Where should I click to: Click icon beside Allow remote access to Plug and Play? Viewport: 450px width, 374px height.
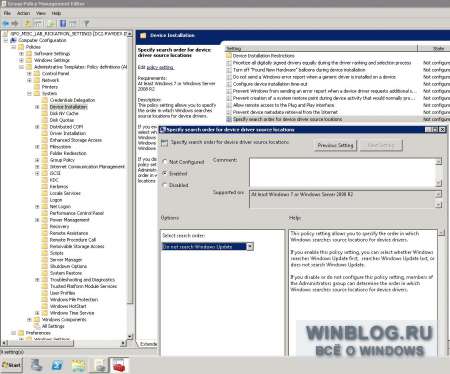tap(229, 105)
